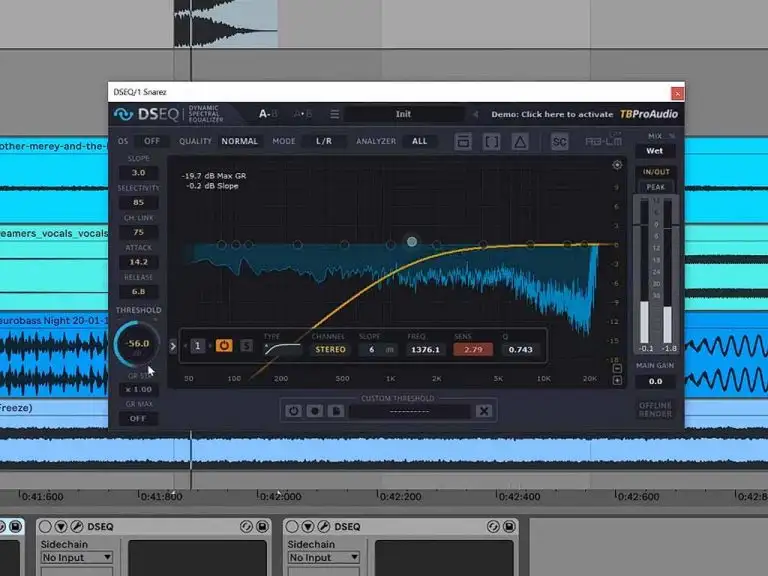Screen dimensions: 768x576
Task: Click the Custom Threshold file load icon
Action: (336, 411)
